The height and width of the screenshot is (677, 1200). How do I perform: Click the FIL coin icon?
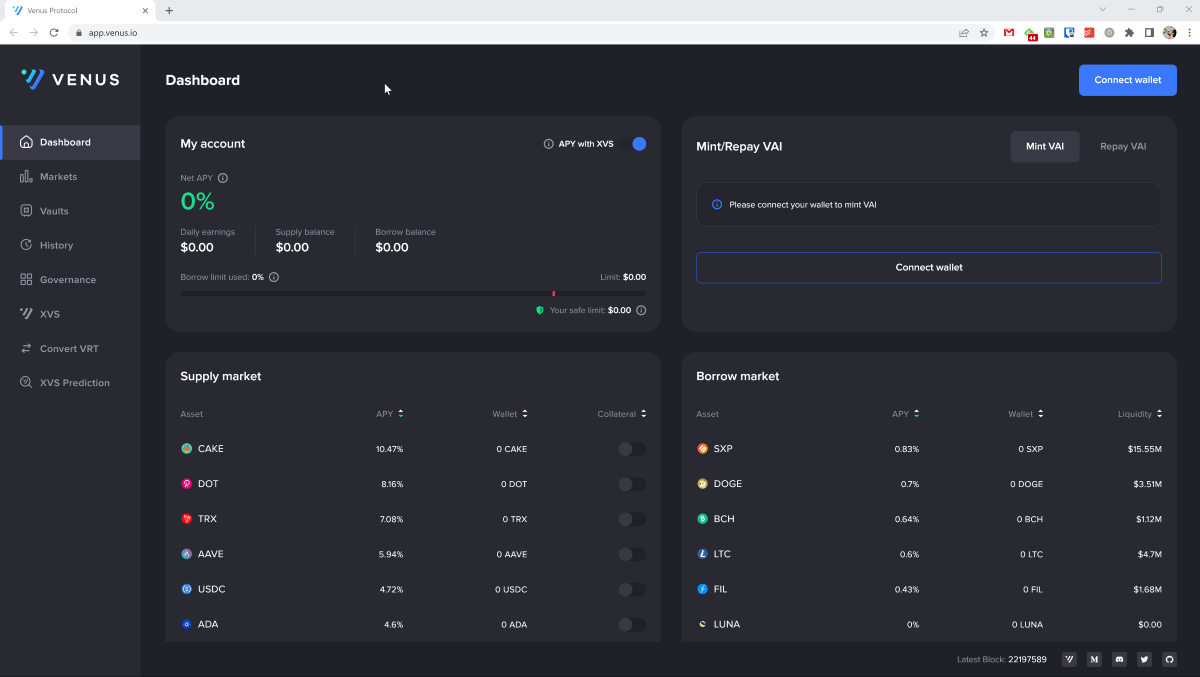702,589
